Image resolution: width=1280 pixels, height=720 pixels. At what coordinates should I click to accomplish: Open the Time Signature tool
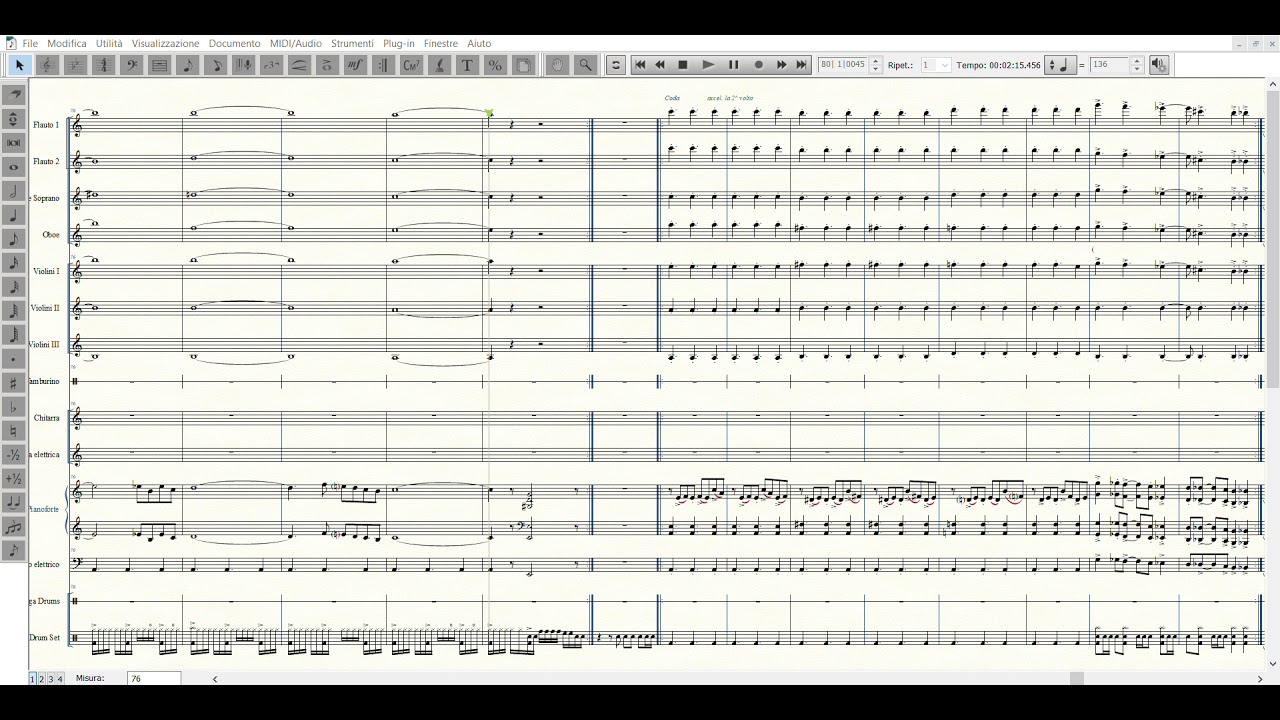(x=103, y=65)
